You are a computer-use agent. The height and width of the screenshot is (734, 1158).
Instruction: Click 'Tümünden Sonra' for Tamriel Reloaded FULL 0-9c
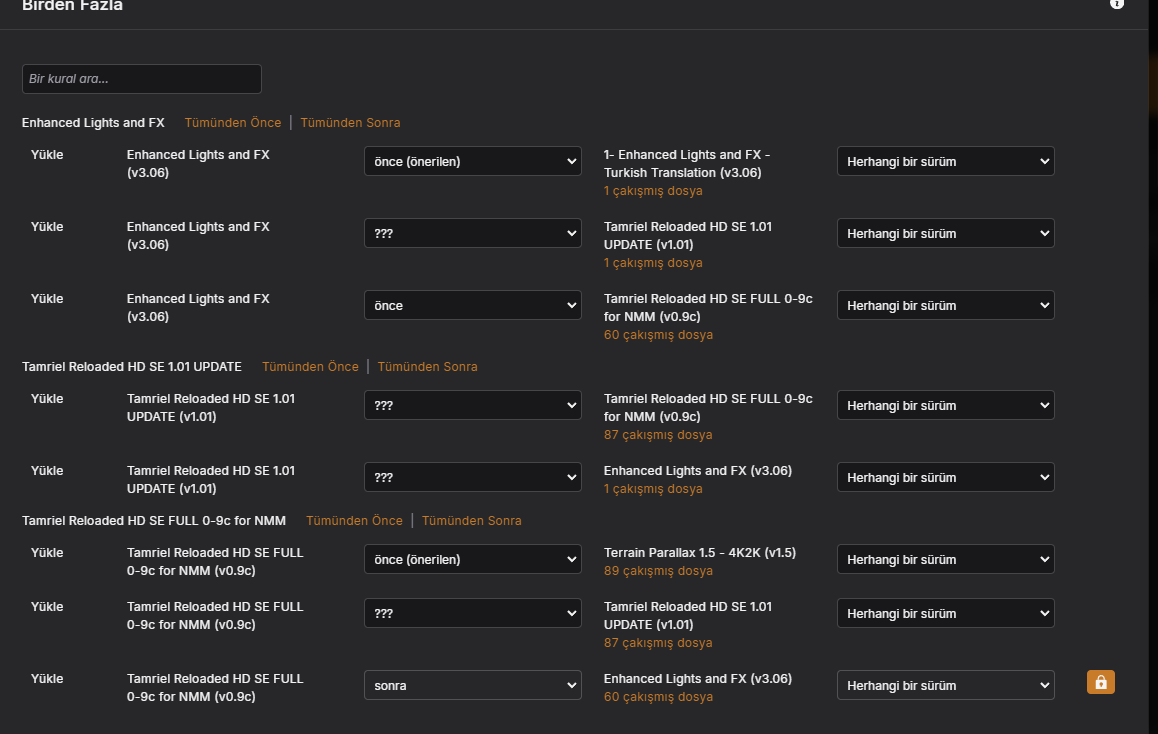click(471, 521)
